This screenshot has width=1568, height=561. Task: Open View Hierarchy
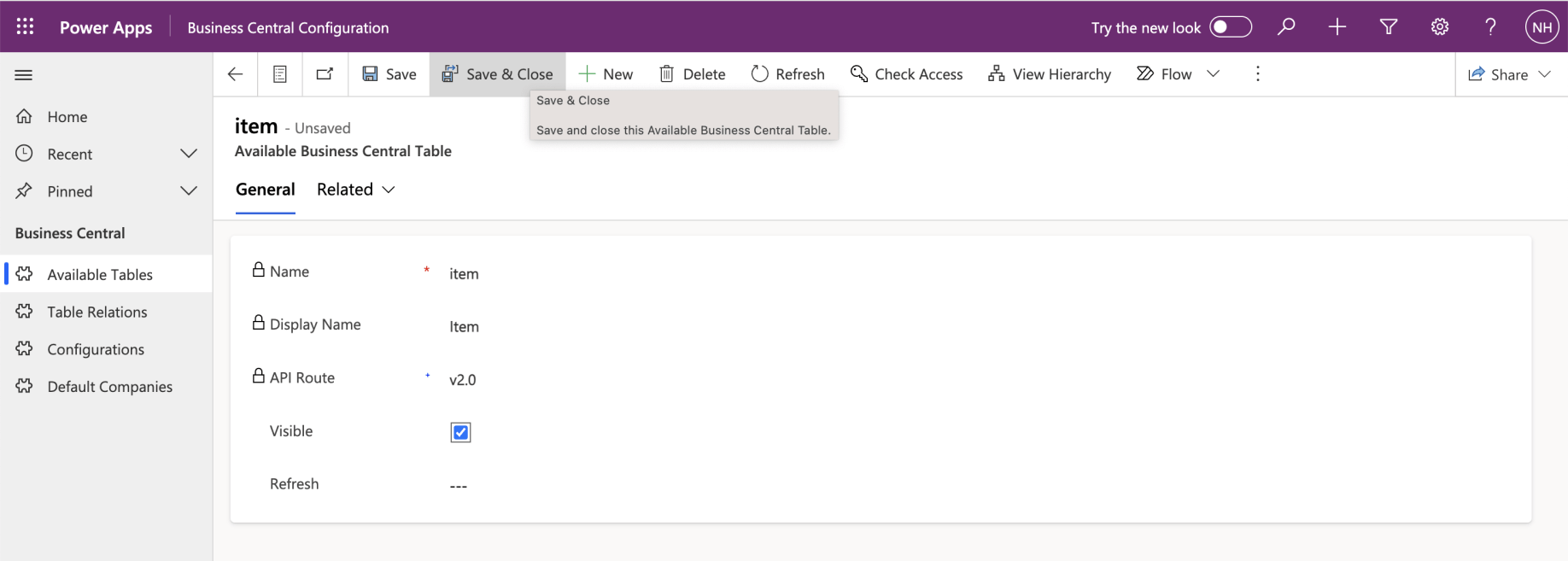click(1050, 73)
